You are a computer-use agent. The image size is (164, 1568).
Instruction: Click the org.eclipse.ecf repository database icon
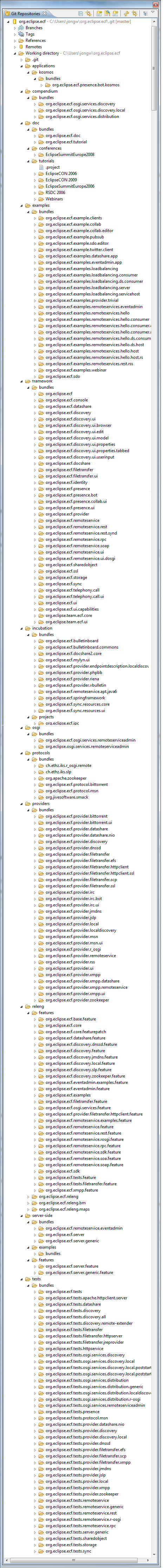coord(15,21)
